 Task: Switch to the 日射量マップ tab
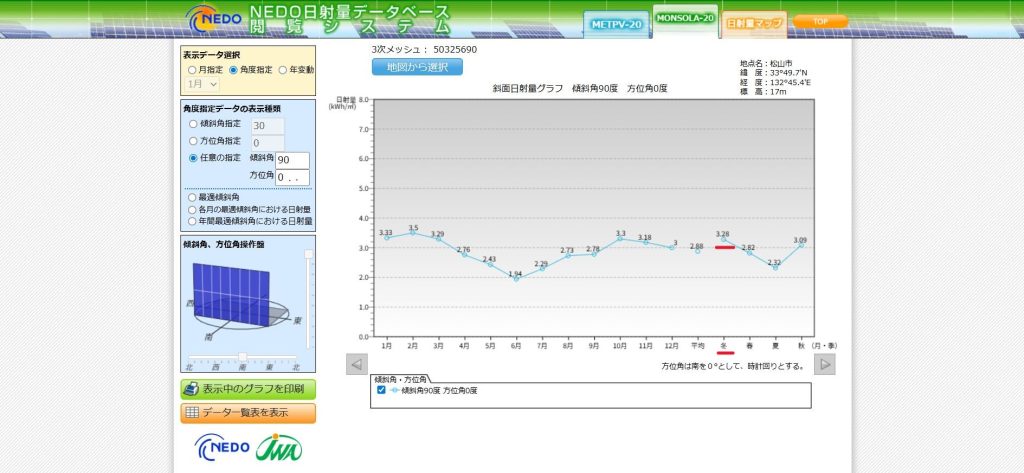click(x=753, y=22)
